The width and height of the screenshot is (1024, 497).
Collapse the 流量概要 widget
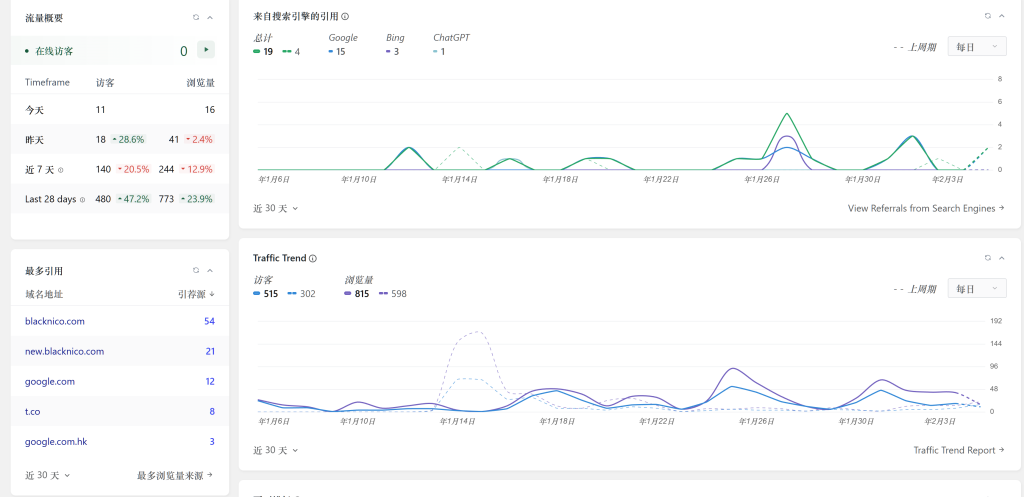pos(210,18)
